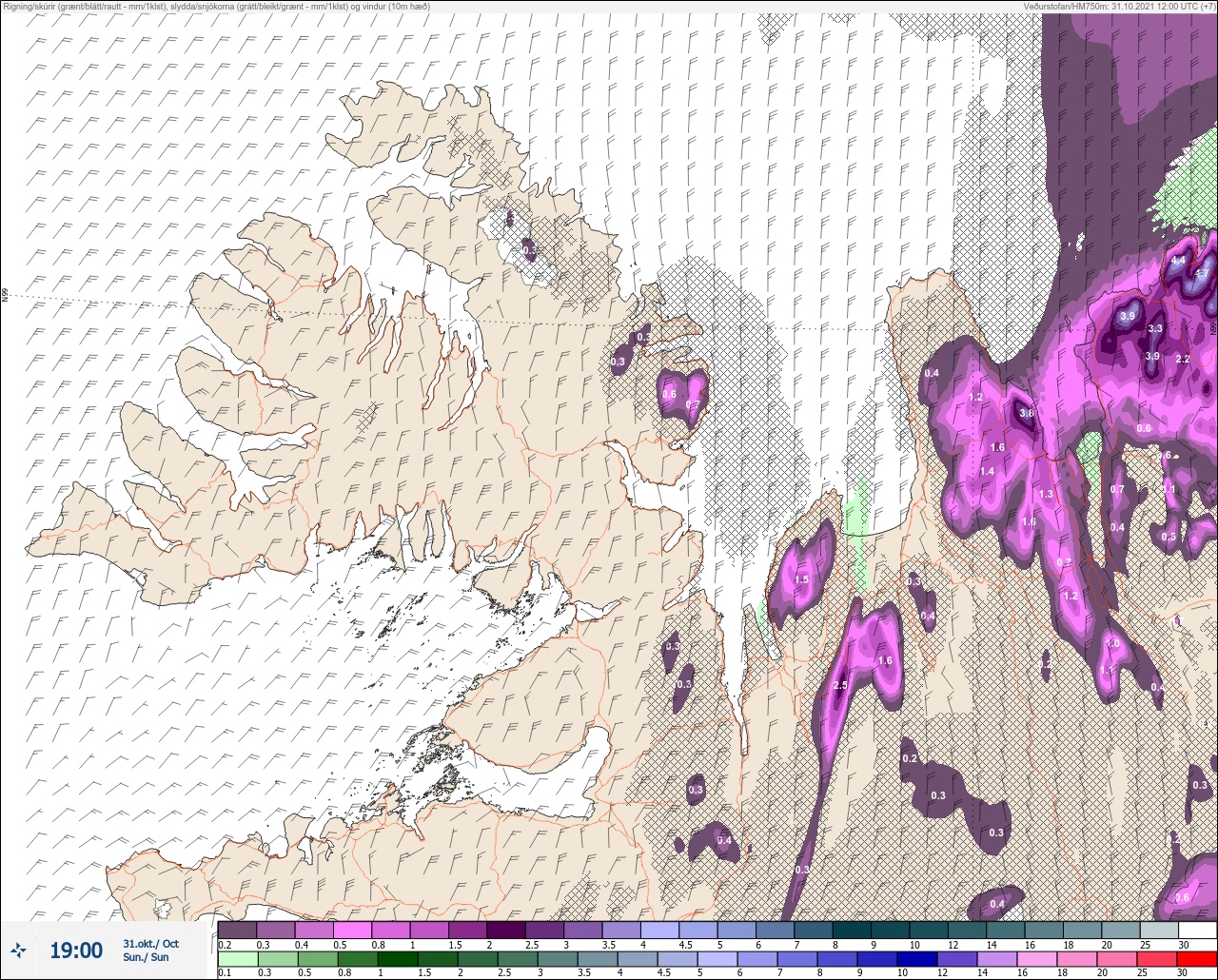Pick the bright pink upper legend swatch 0.5
Viewport: 1218px width, 980px height.
coord(352,930)
